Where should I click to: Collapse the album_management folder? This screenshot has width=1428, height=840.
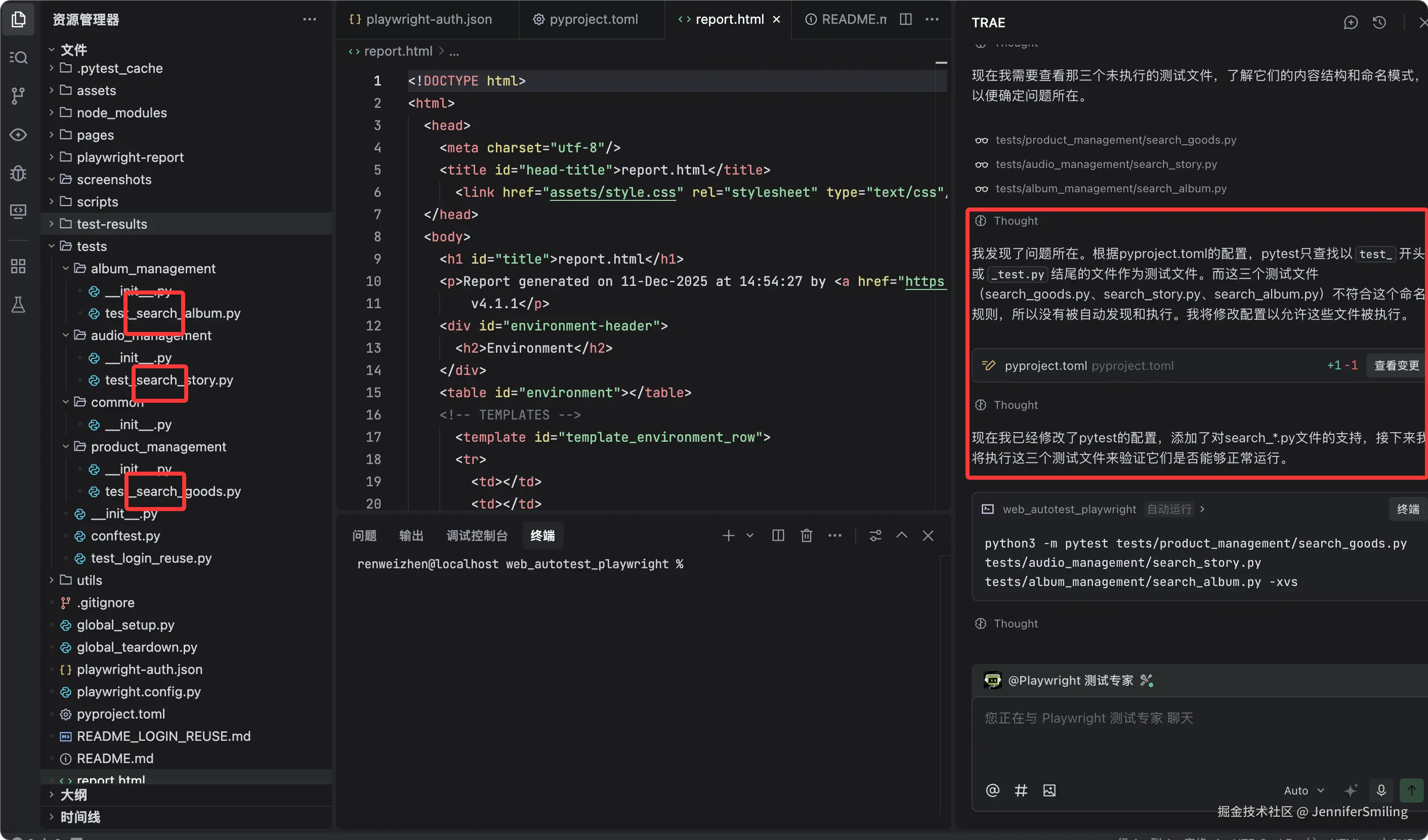(x=152, y=268)
